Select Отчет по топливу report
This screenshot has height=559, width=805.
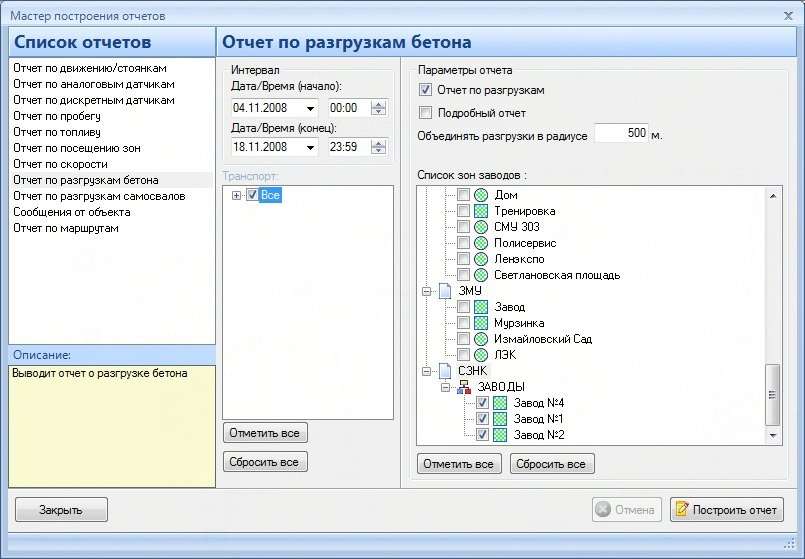[57, 132]
